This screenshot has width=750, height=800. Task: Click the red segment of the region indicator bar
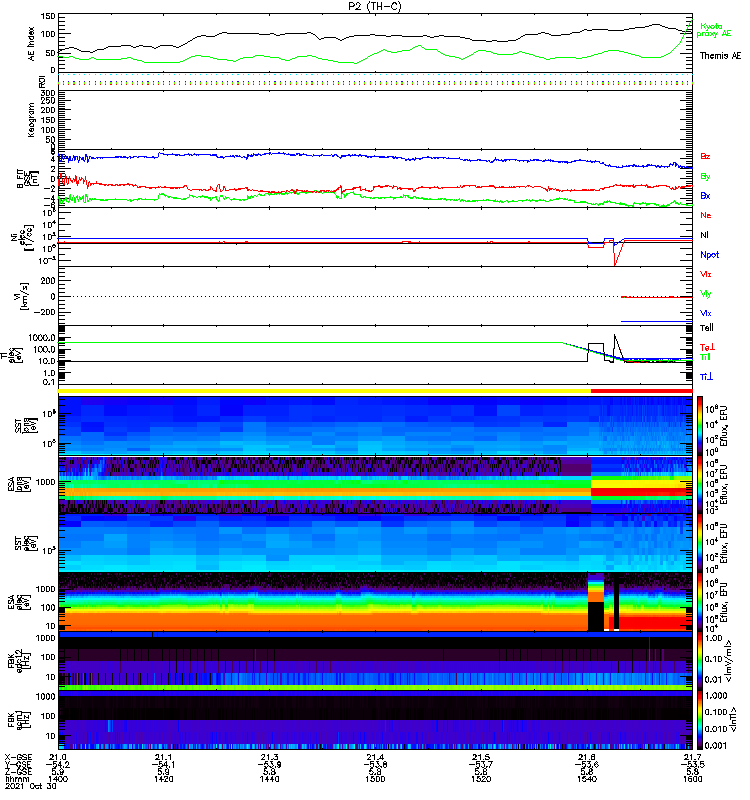[642, 391]
